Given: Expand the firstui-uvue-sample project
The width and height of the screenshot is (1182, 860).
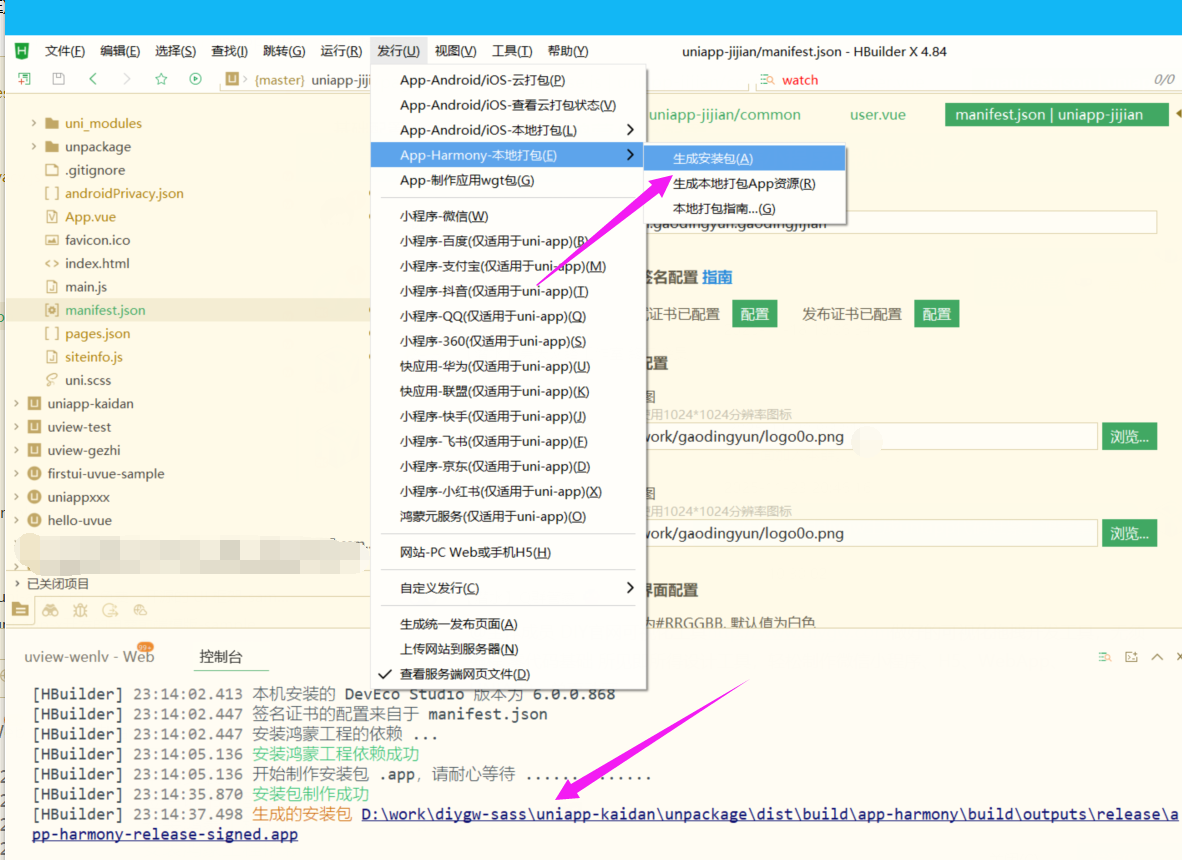Looking at the screenshot, I should 17,473.
